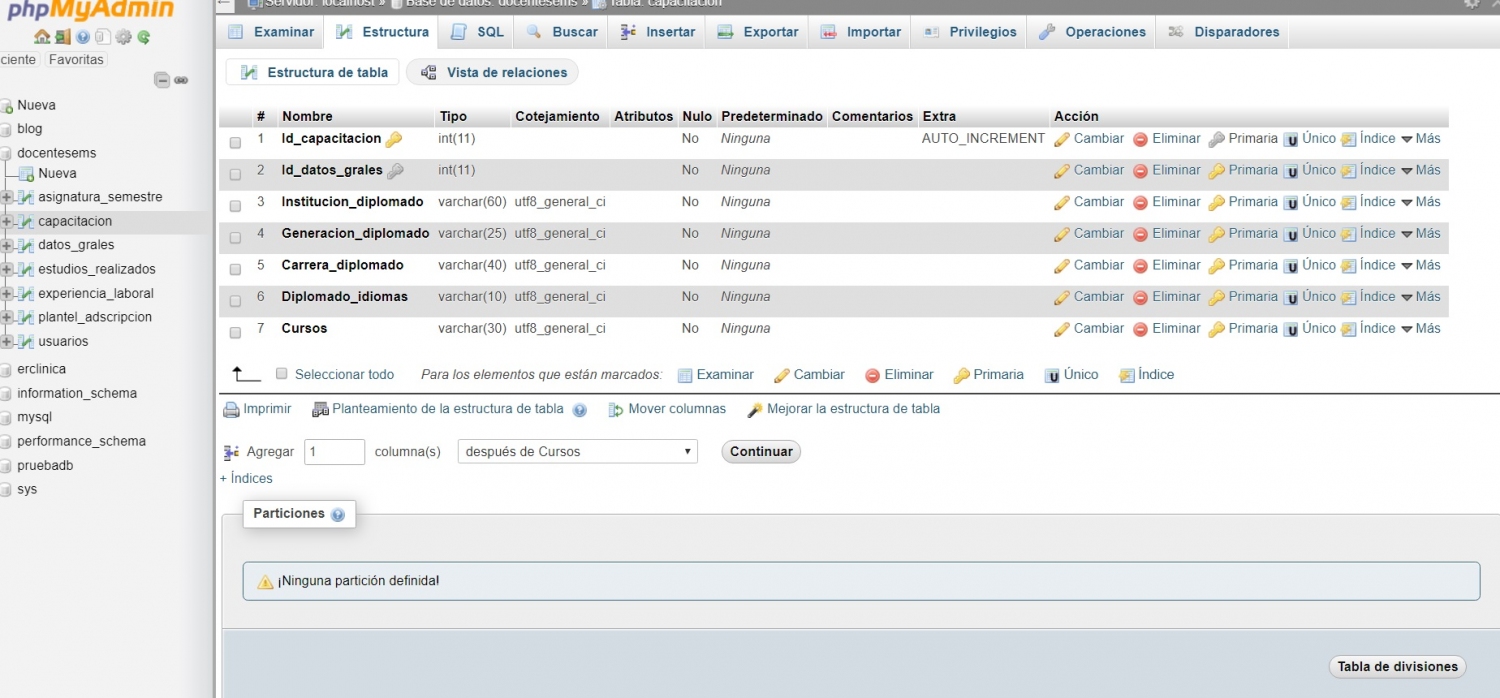The width and height of the screenshot is (1500, 698).
Task: Click Índice icon for Carrera_diplomado row
Action: [1348, 266]
